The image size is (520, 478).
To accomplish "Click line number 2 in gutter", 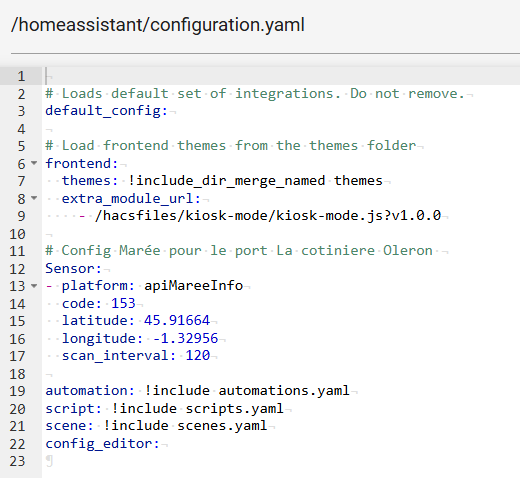I will (x=21, y=94).
